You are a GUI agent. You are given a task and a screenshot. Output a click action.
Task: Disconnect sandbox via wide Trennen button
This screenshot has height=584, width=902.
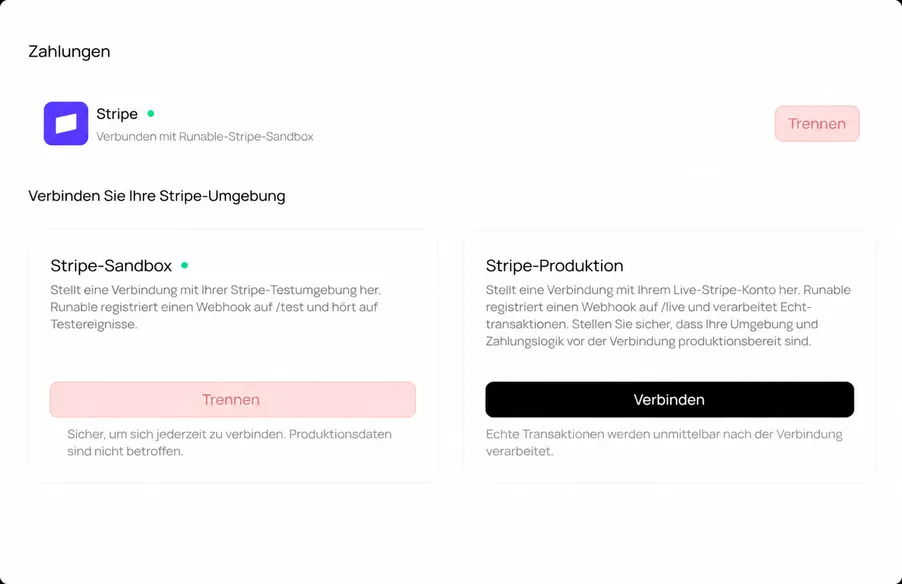click(232, 399)
